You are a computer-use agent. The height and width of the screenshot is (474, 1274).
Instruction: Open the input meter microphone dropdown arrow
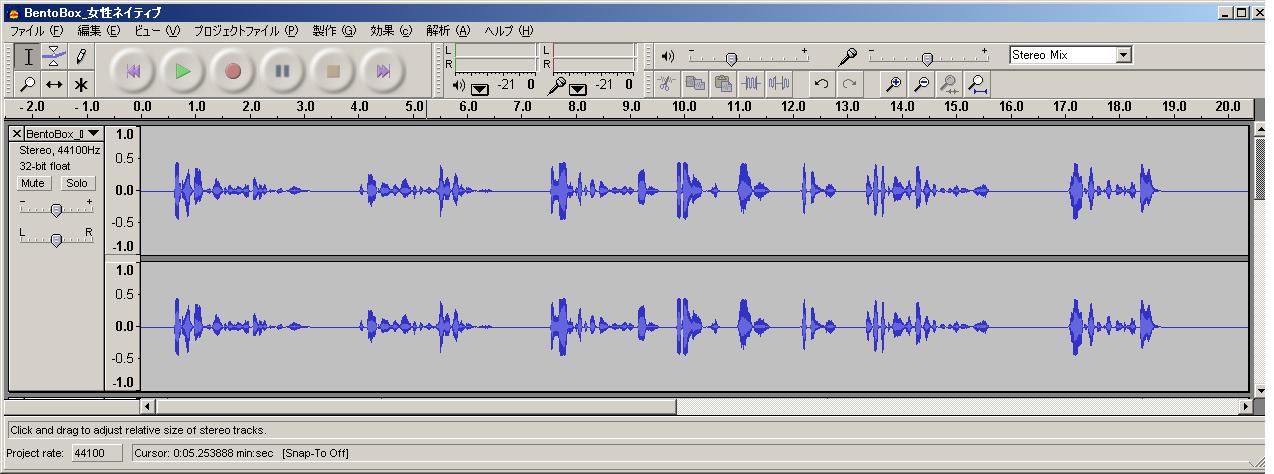(x=577, y=88)
